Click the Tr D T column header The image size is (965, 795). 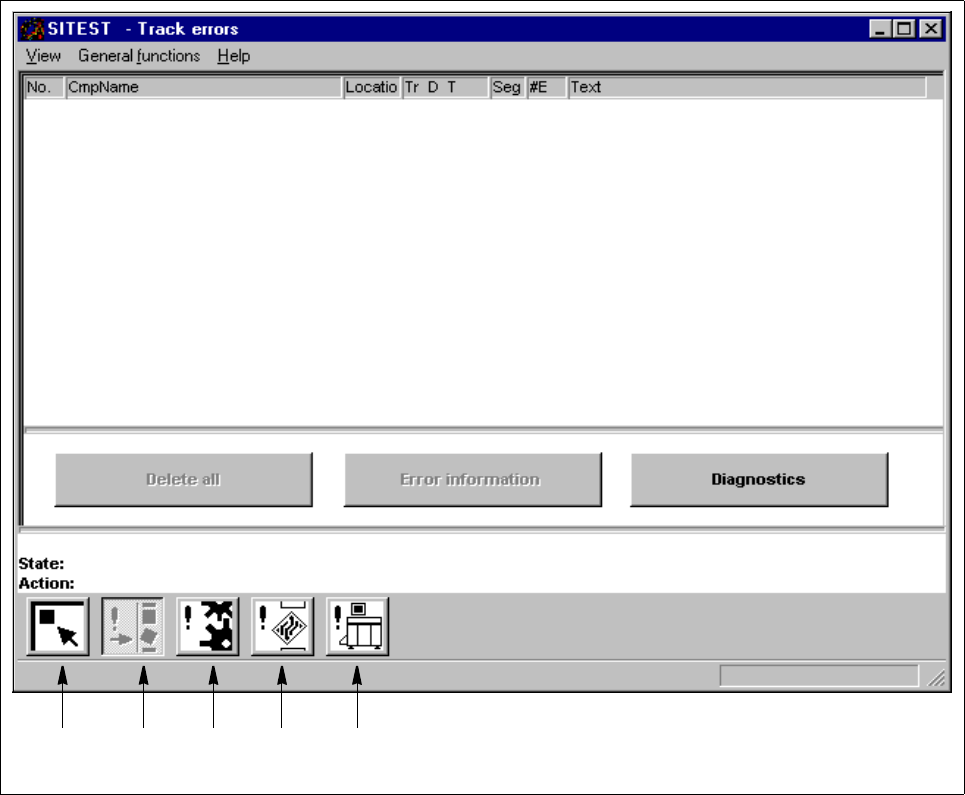(x=446, y=87)
